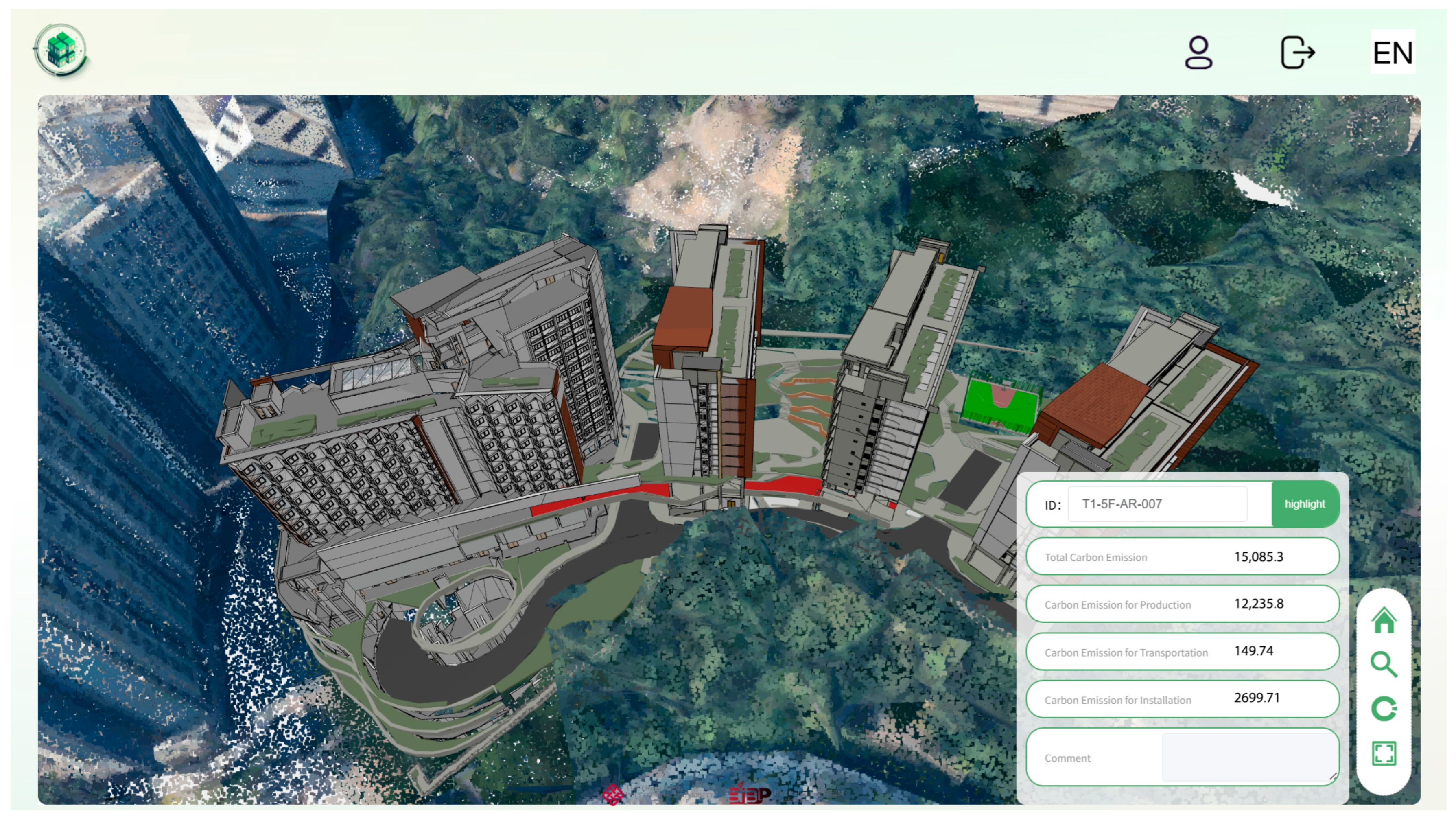This screenshot has height=821, width=1456.
Task: Select the Total Carbon Emission value
Action: (x=1258, y=557)
